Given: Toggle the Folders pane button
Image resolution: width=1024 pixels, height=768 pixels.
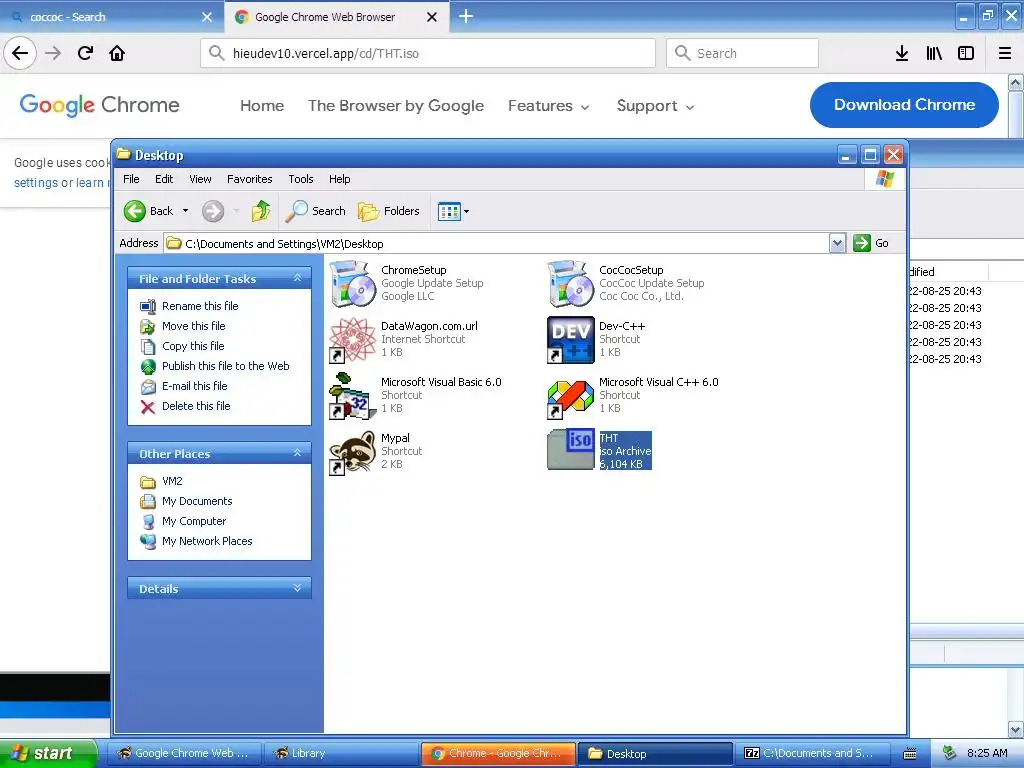Looking at the screenshot, I should (389, 211).
